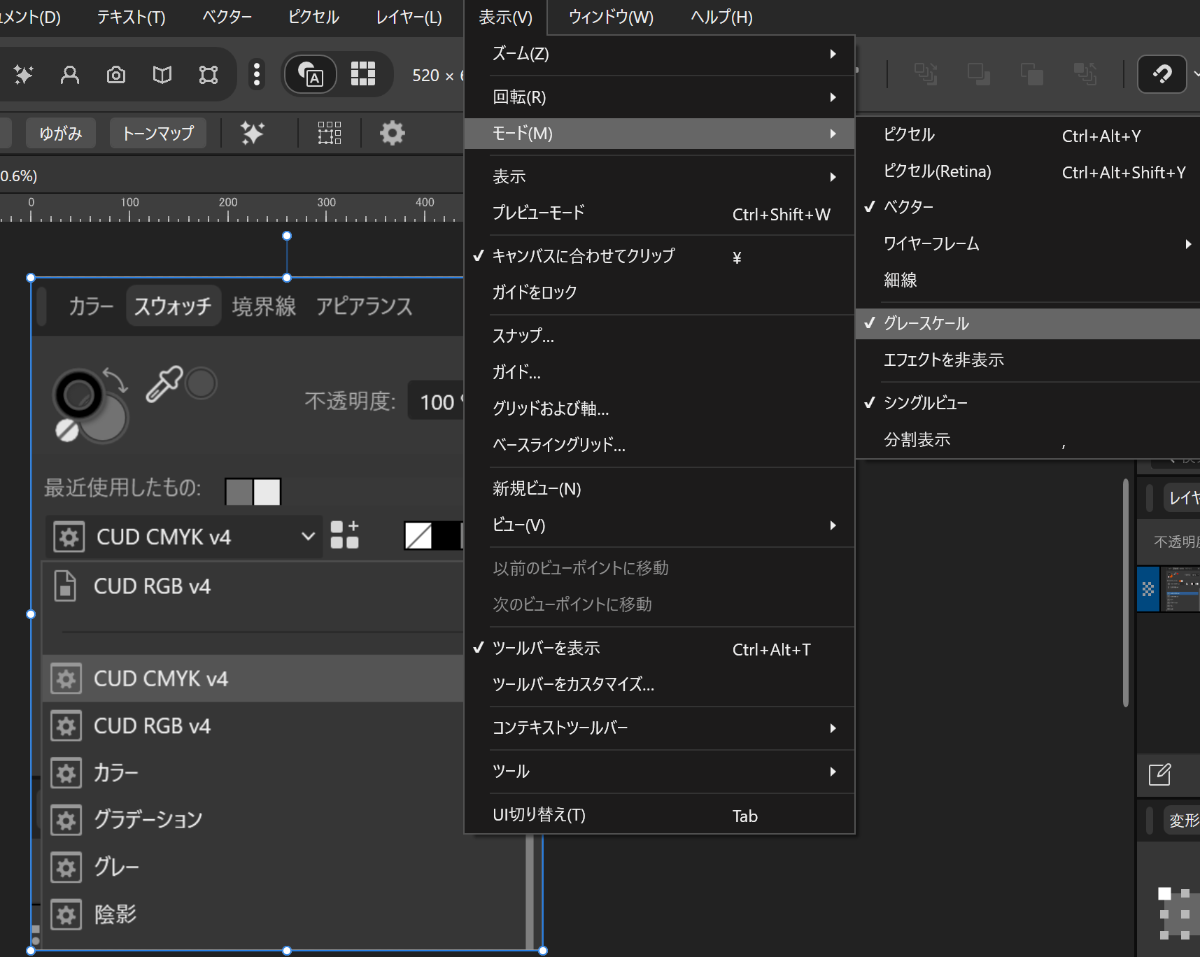Click the Forward One arrange icon

pyautogui.click(x=1031, y=74)
